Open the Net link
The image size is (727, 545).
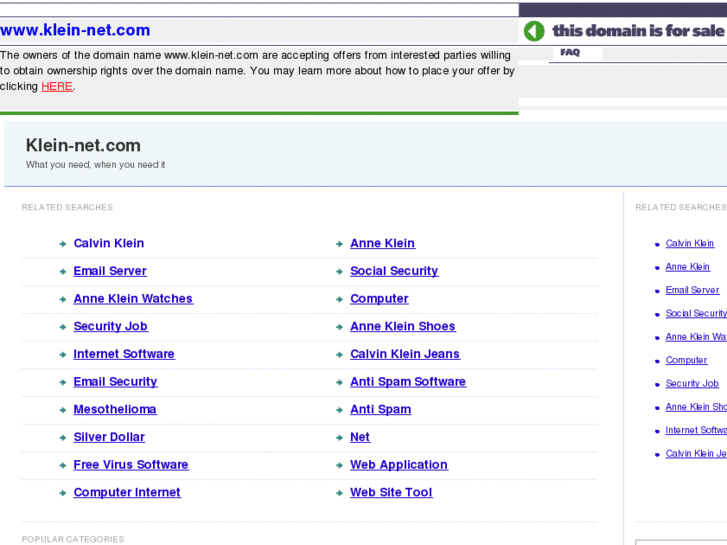[360, 437]
